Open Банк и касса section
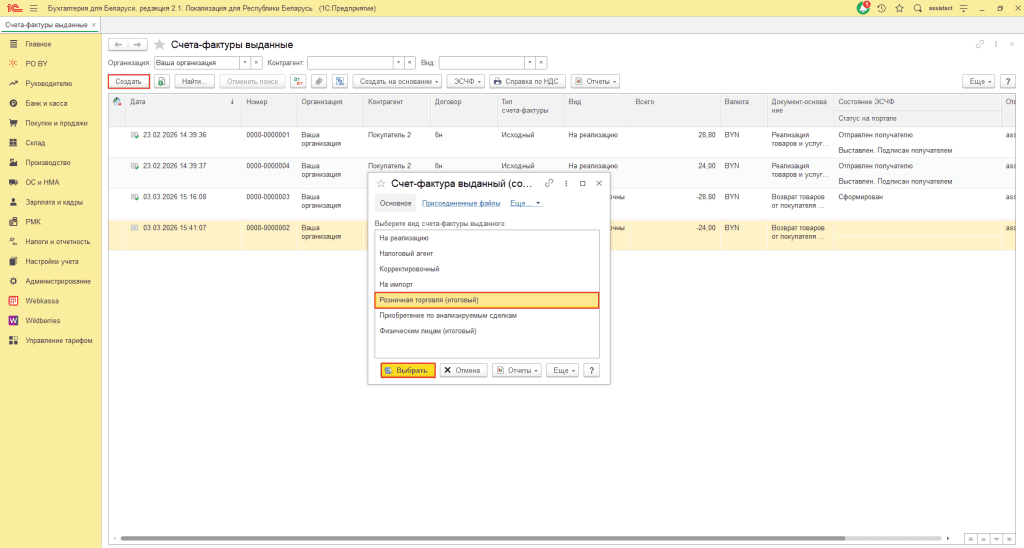This screenshot has width=1024, height=548. click(x=46, y=103)
